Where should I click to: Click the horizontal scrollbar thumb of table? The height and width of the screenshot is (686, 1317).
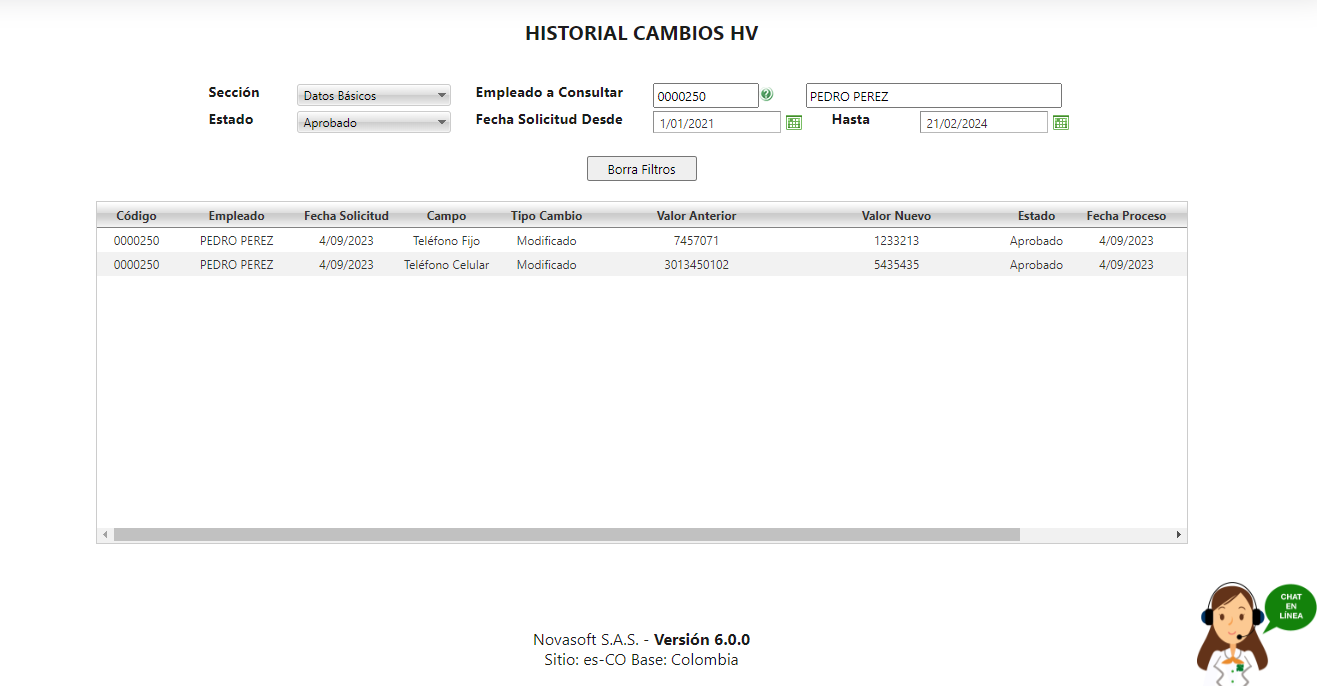pos(567,535)
